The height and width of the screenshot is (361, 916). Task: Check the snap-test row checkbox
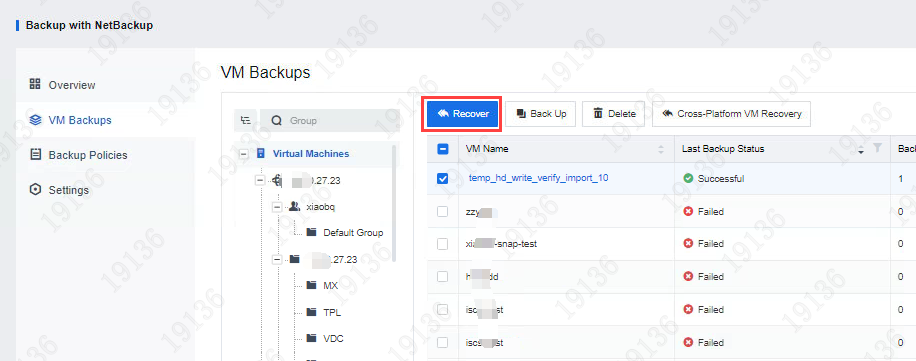(443, 244)
